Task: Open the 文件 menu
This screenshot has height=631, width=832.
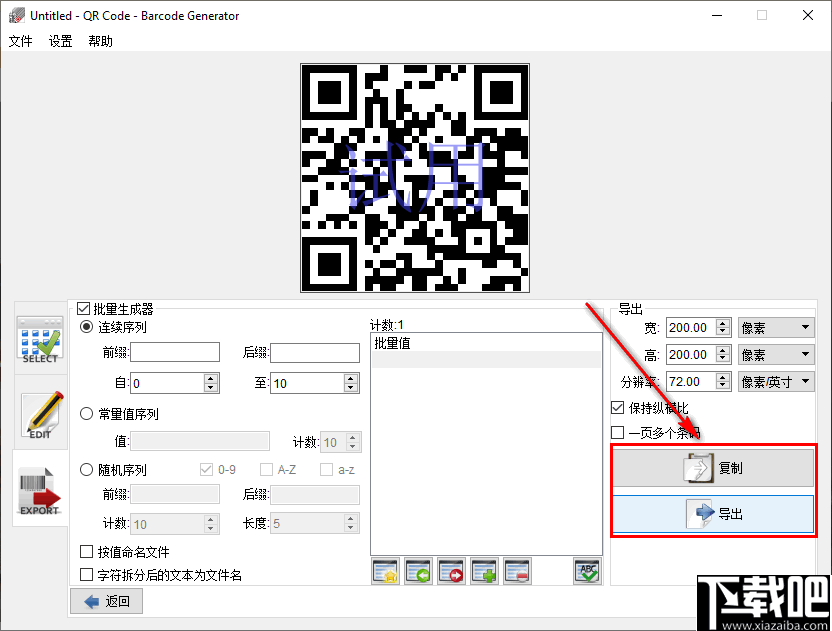Action: pyautogui.click(x=21, y=42)
